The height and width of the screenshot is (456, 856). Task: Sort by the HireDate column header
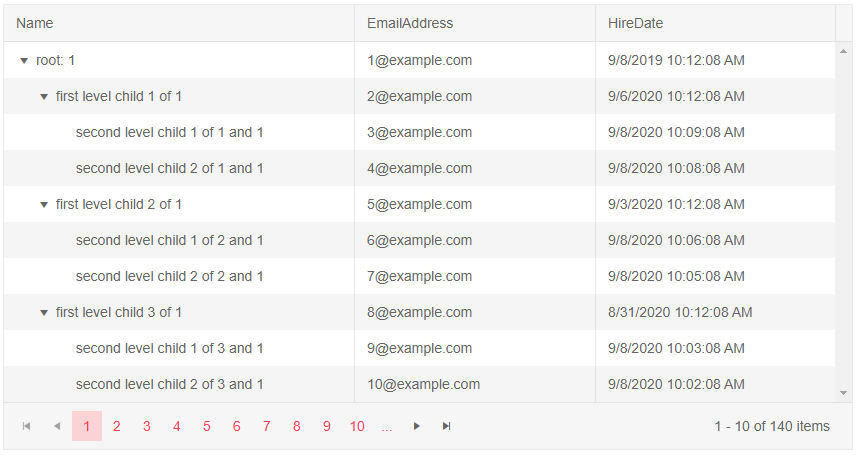[x=635, y=23]
